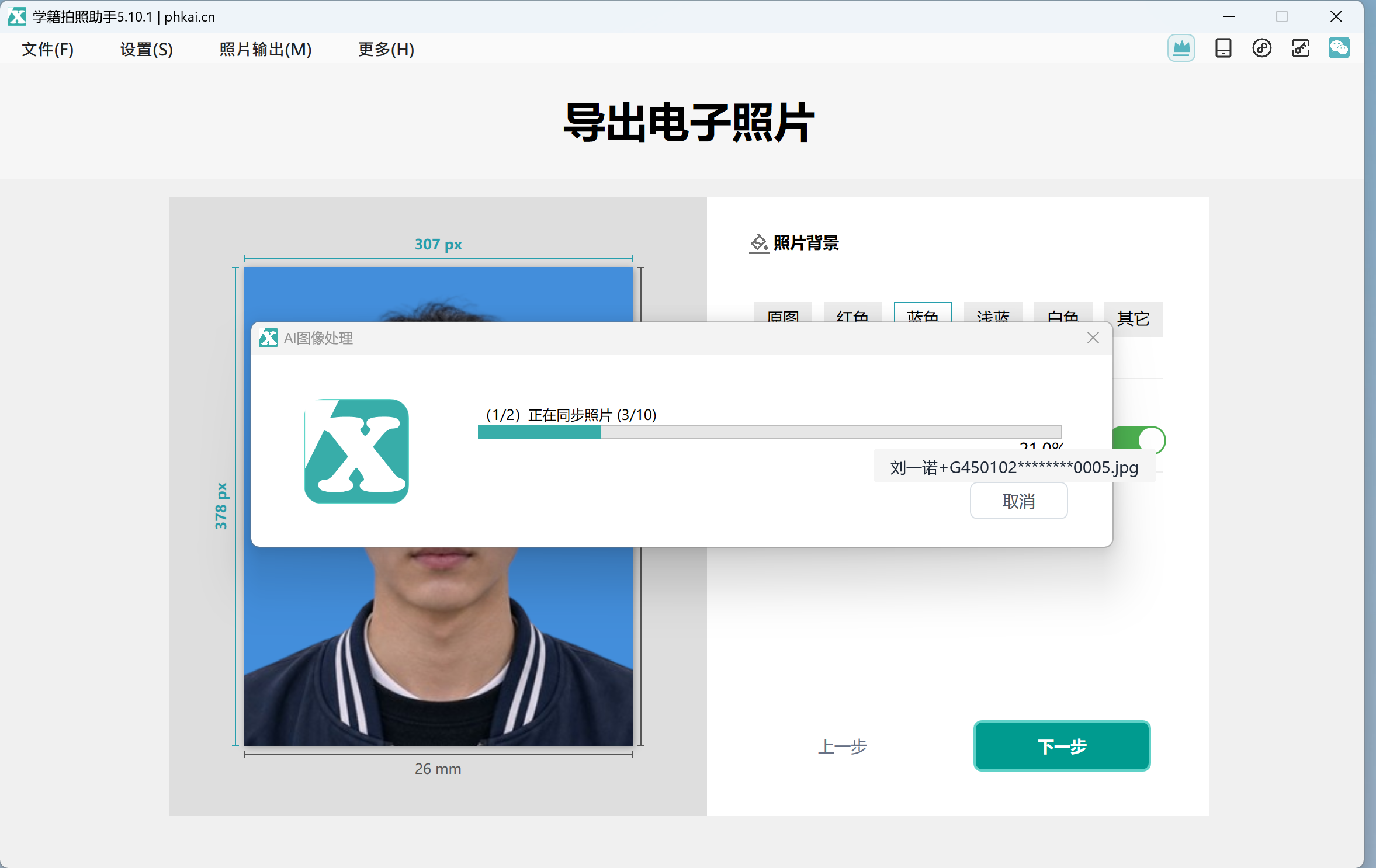Close the 学籍拍照助手 window

[1336, 16]
